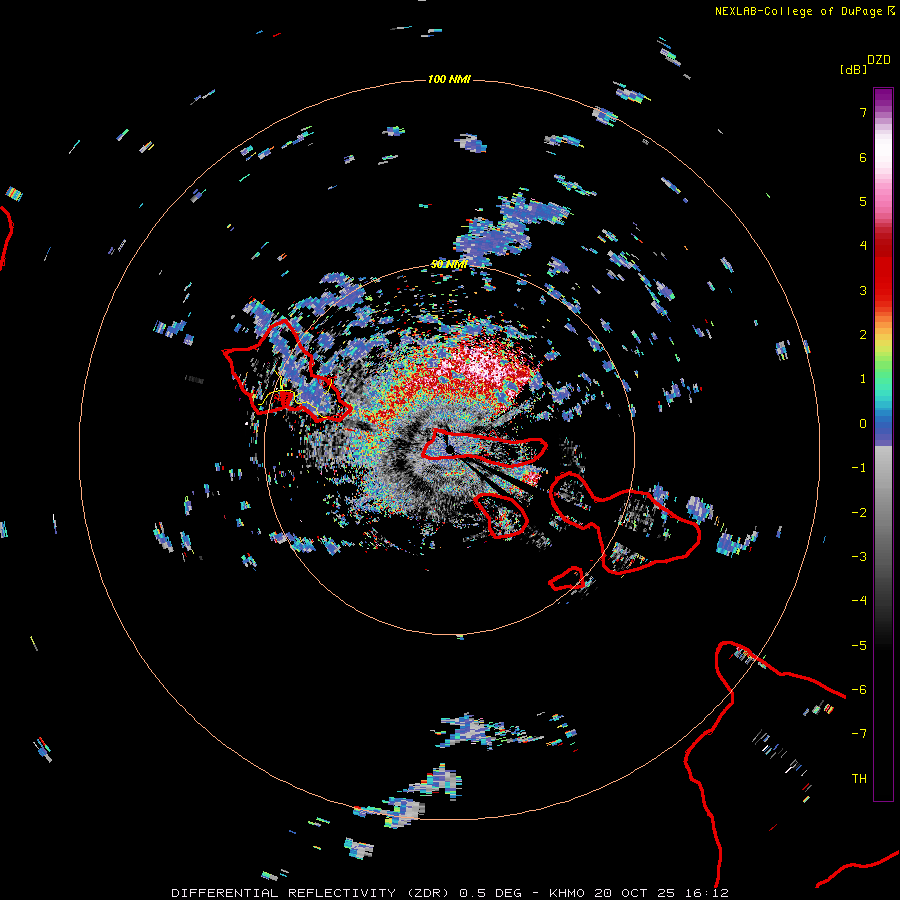Click the 0 value on color scale
The image size is (900, 900).
click(863, 424)
